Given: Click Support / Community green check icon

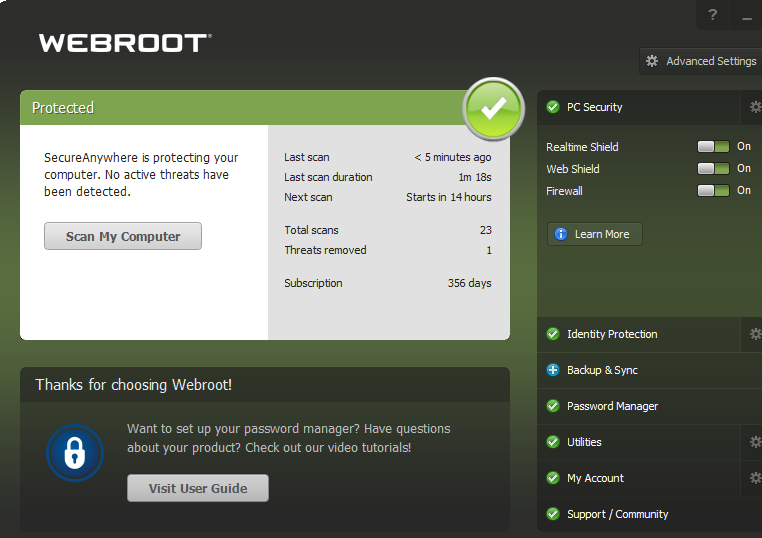Looking at the screenshot, I should pos(553,514).
